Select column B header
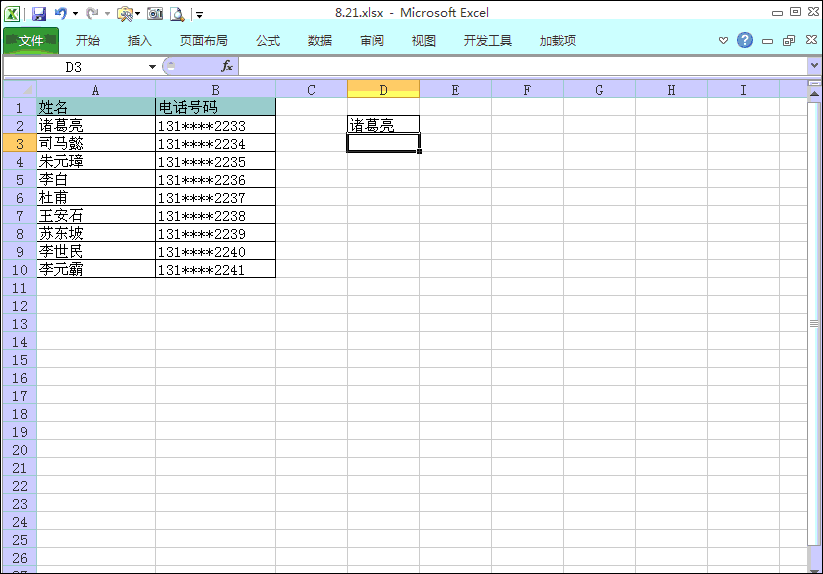Viewport: 823px width, 574px height. (215, 90)
